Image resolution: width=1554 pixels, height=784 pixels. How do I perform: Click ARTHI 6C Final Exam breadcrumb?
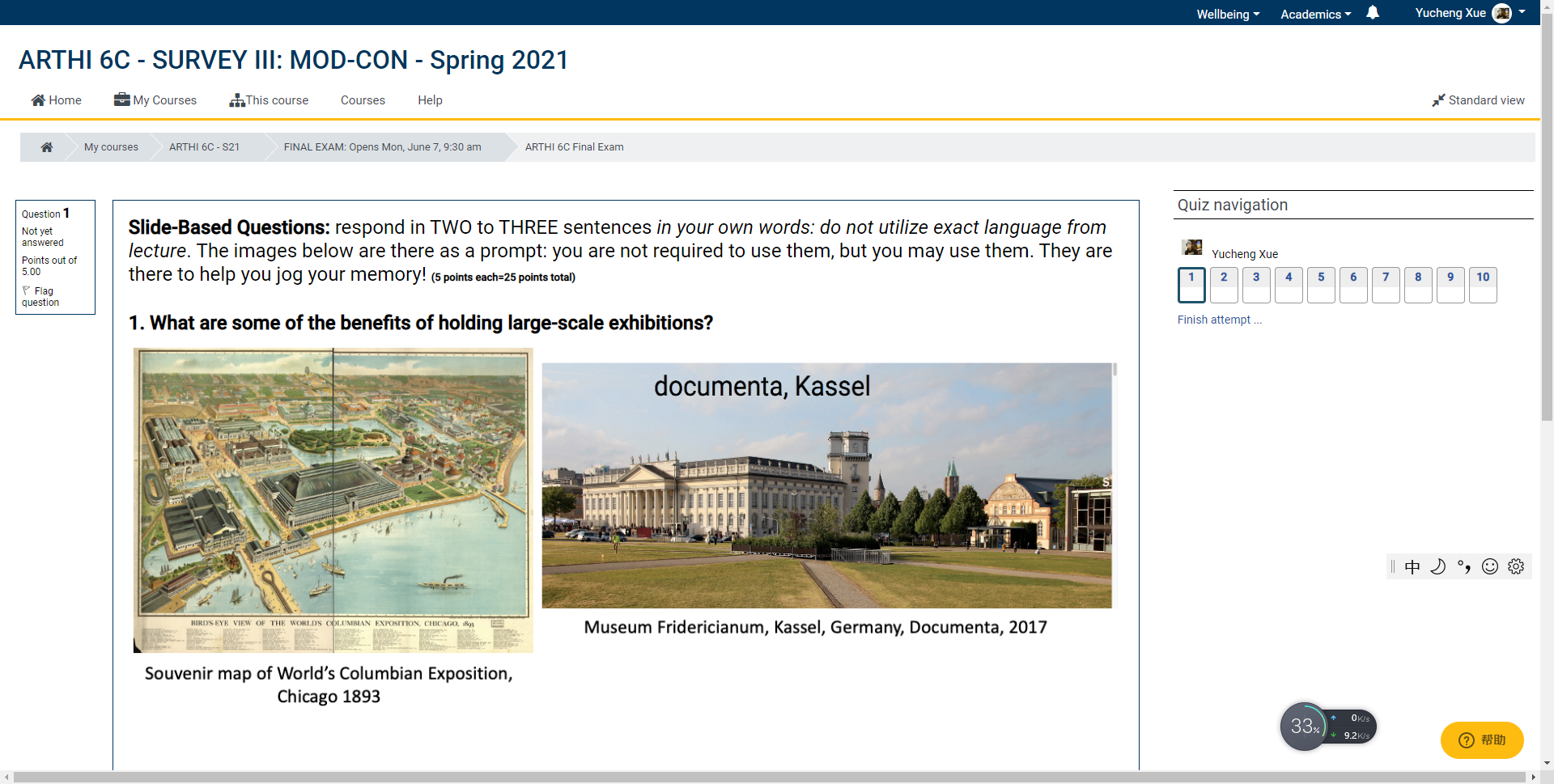coord(574,147)
